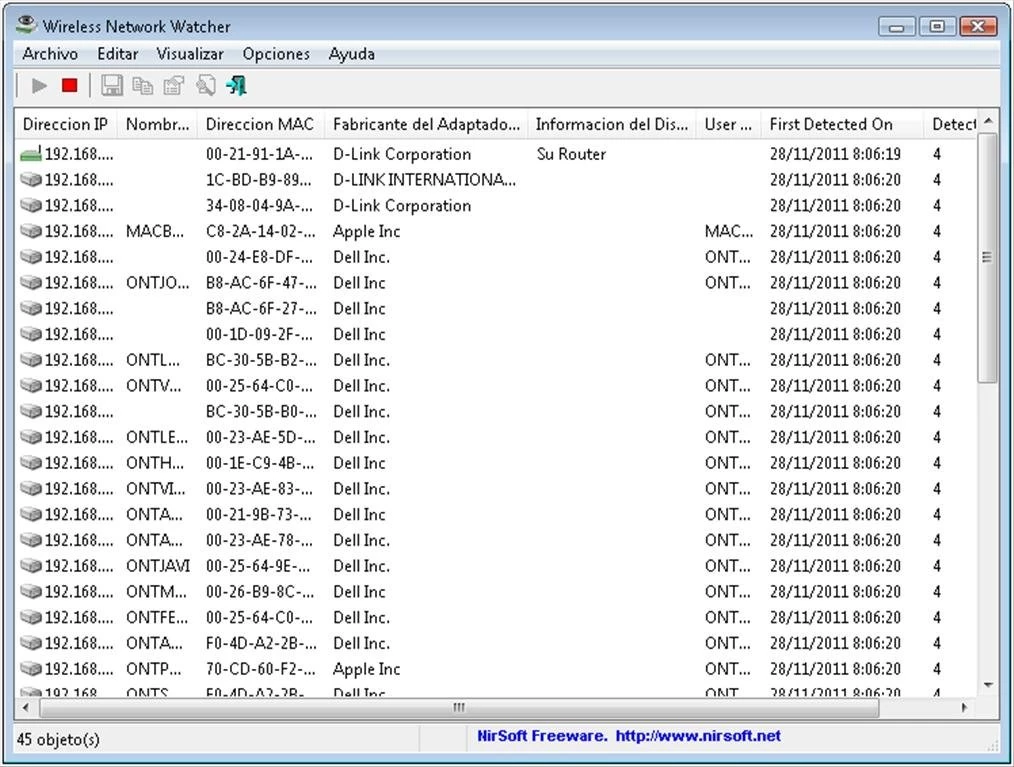Open the Opciones menu
Viewport: 1014px width, 767px height.
point(276,54)
